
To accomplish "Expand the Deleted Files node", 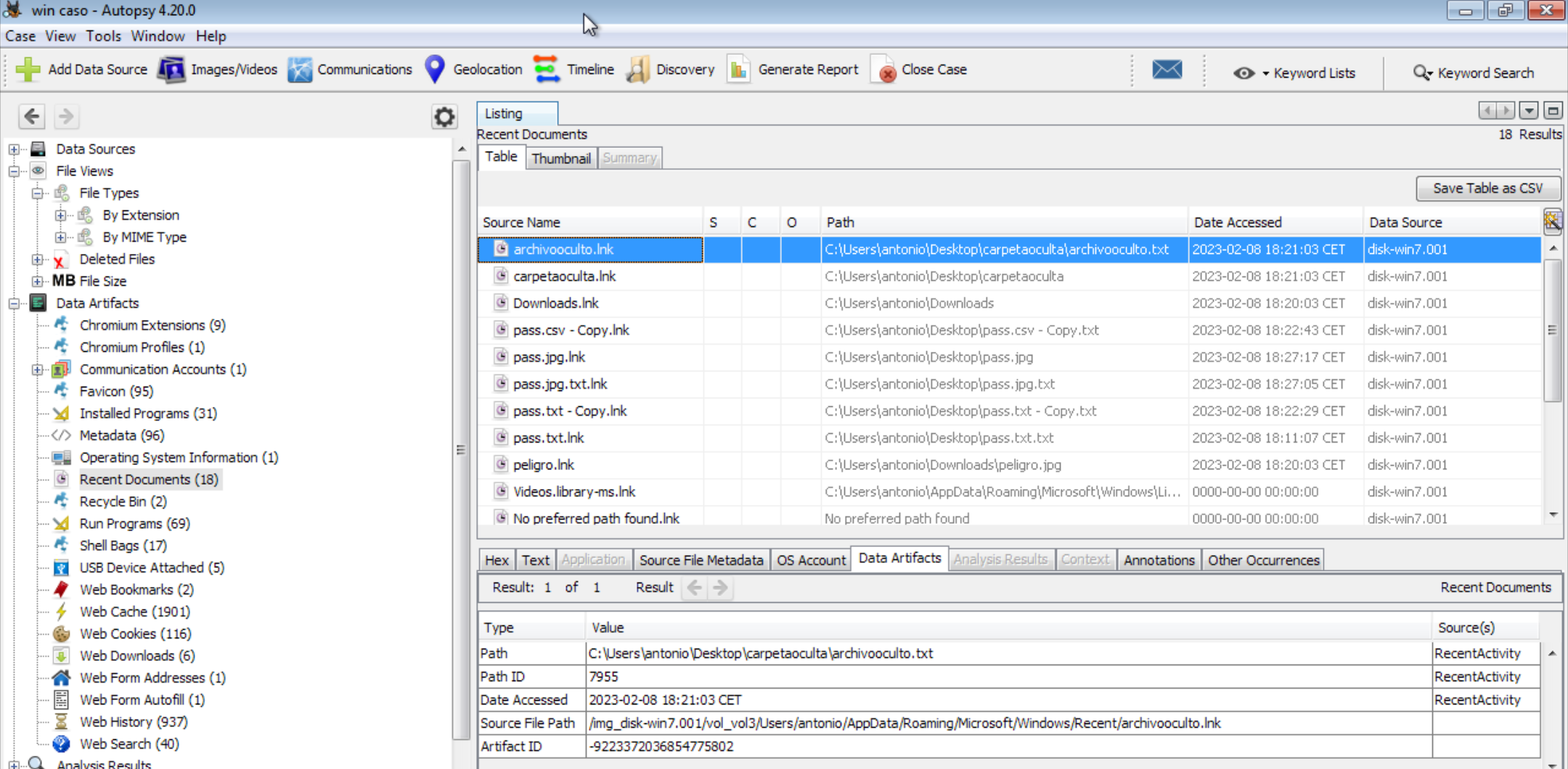I will pos(37,260).
